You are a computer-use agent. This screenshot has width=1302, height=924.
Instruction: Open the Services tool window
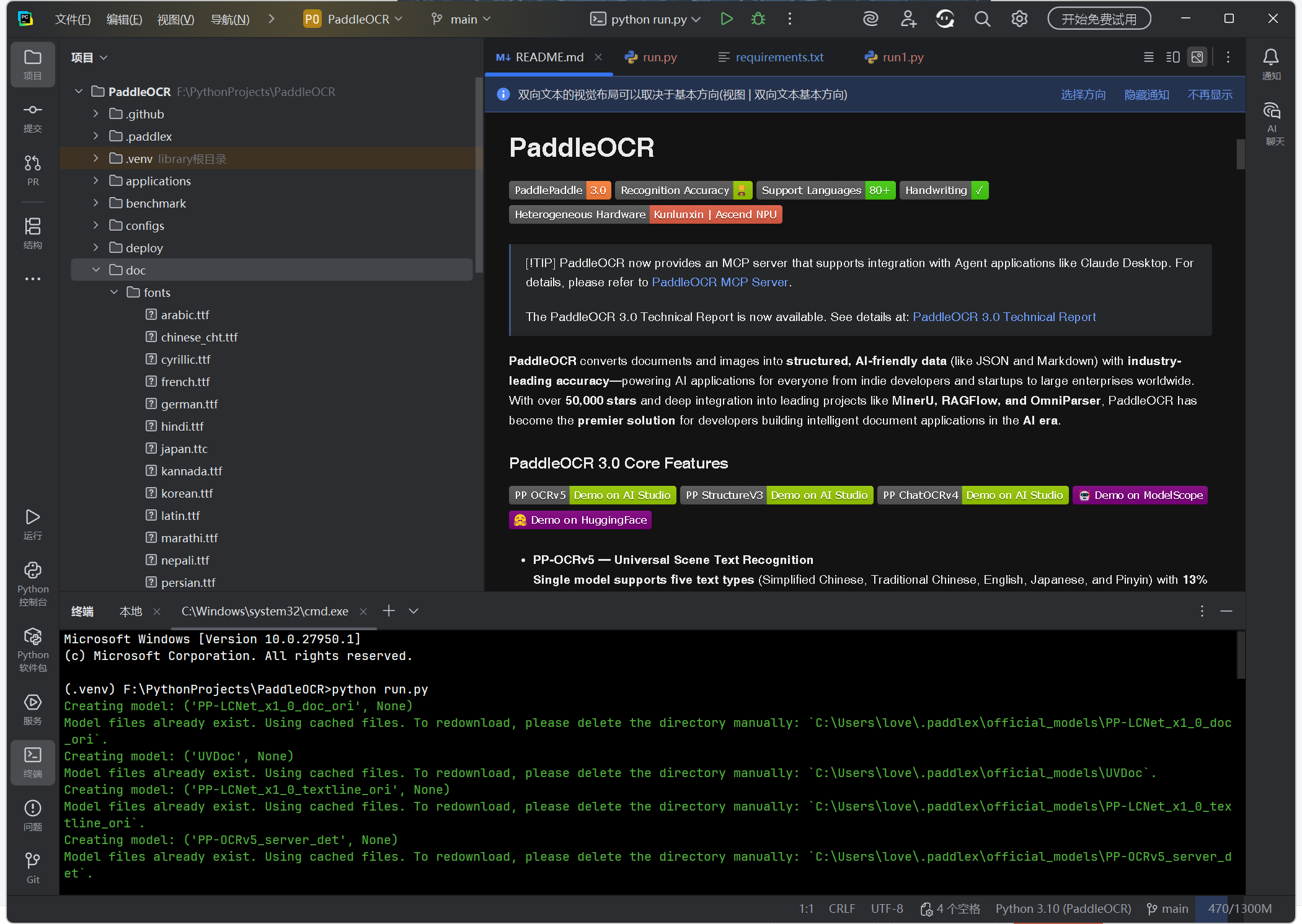coord(33,710)
